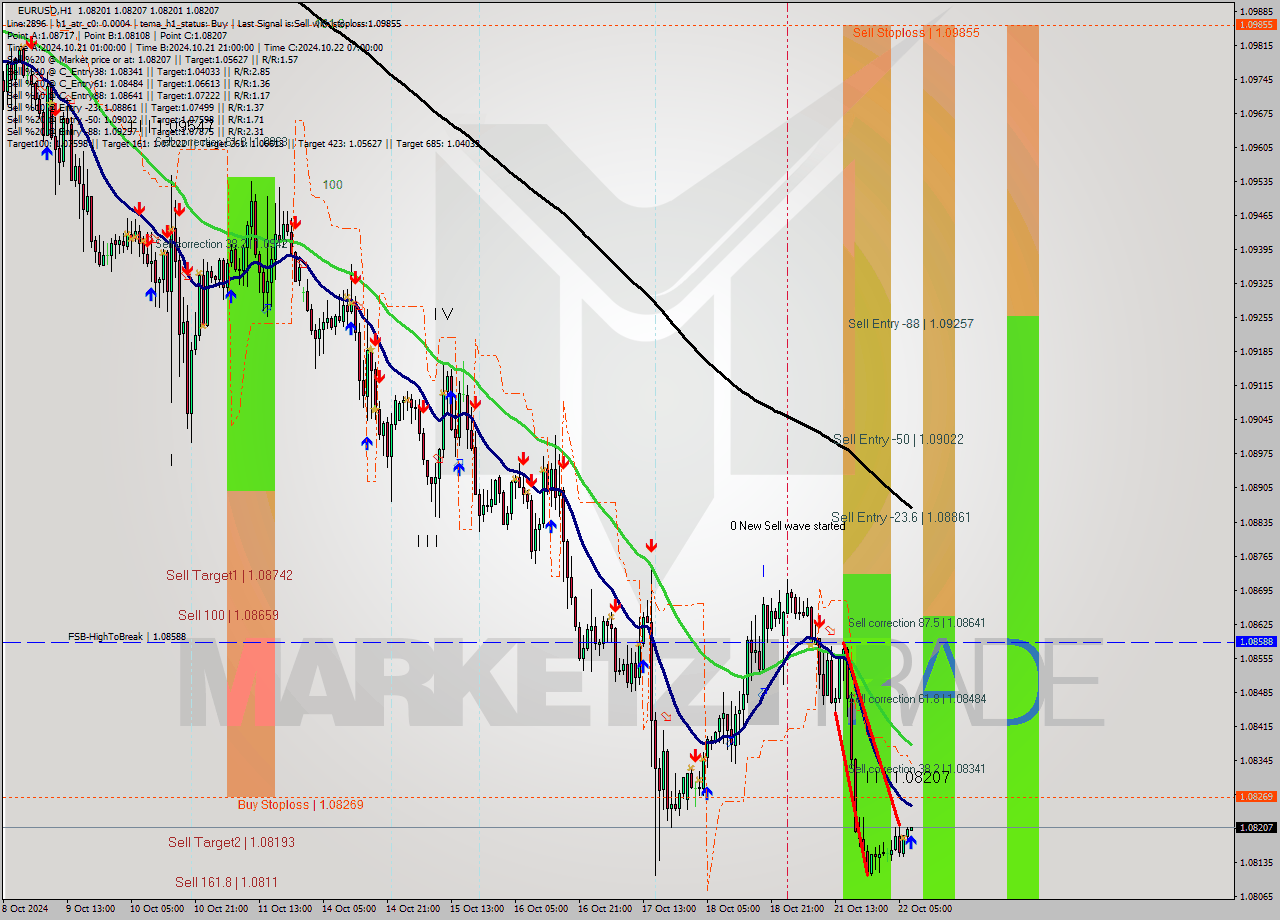Screen dimensions: 1280x920
Task: Click the '18 Oct 21:00' time axis label
Action: [798, 909]
